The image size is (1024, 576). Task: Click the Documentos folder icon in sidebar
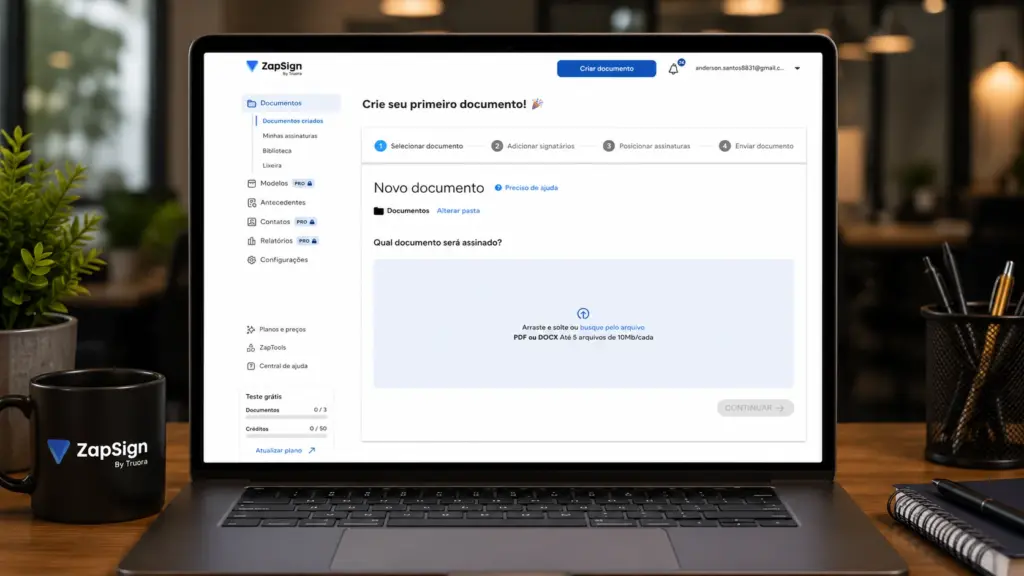point(251,103)
